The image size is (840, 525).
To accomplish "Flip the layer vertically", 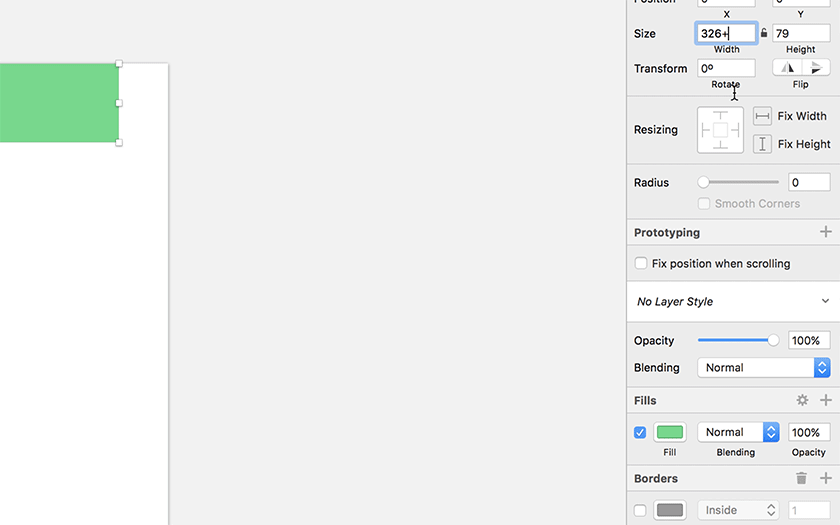I will [816, 68].
